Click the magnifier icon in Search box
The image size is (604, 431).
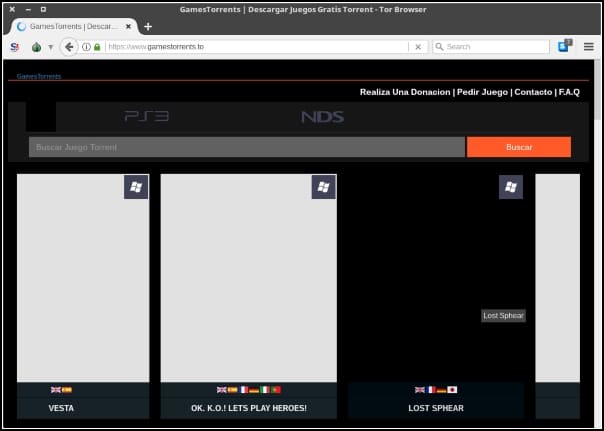click(x=439, y=47)
